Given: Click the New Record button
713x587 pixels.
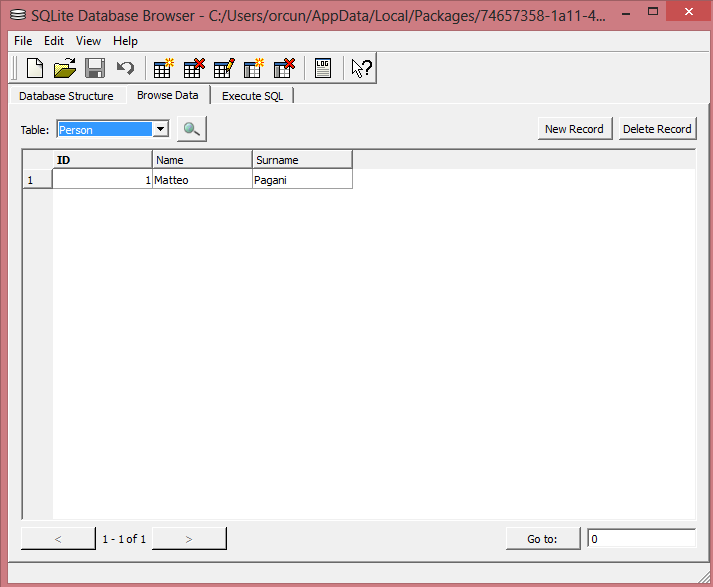Looking at the screenshot, I should pyautogui.click(x=574, y=129).
